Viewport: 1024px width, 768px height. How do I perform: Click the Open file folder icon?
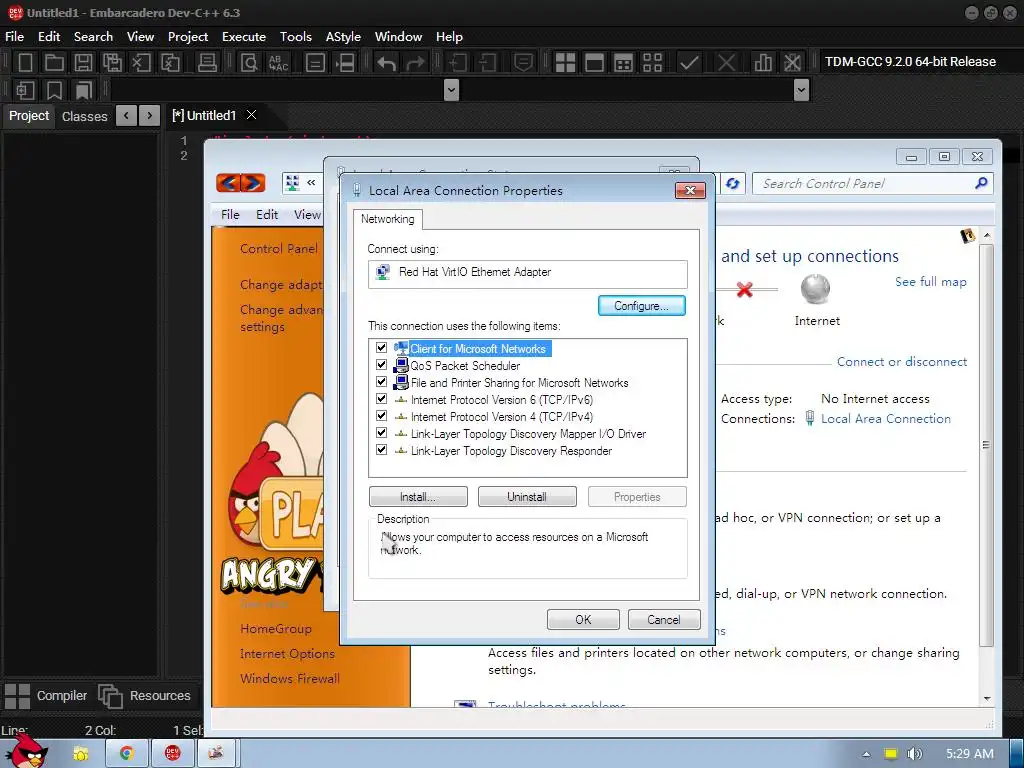(x=54, y=63)
